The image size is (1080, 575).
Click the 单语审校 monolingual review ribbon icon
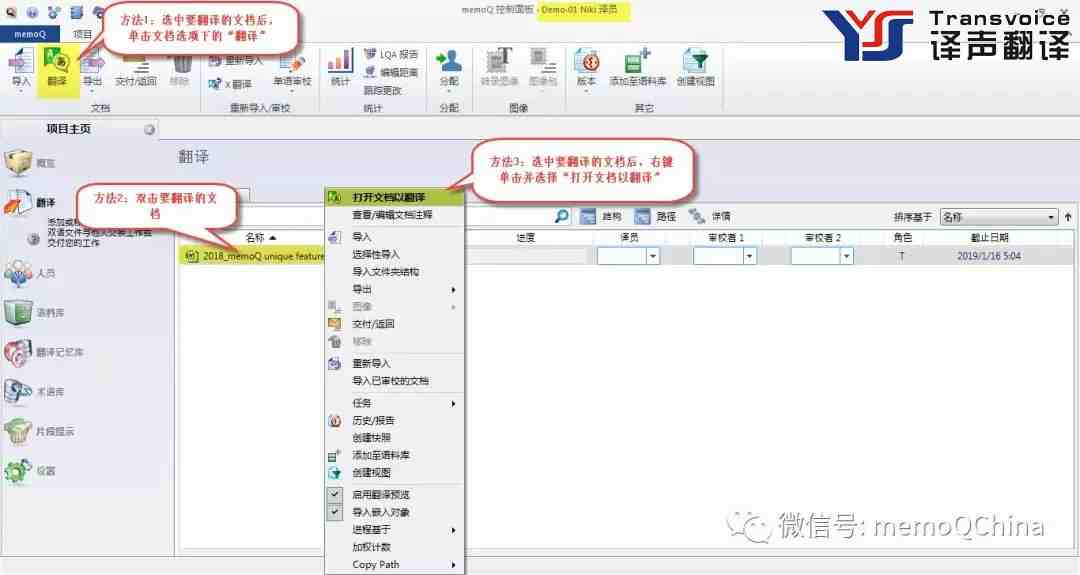(292, 69)
